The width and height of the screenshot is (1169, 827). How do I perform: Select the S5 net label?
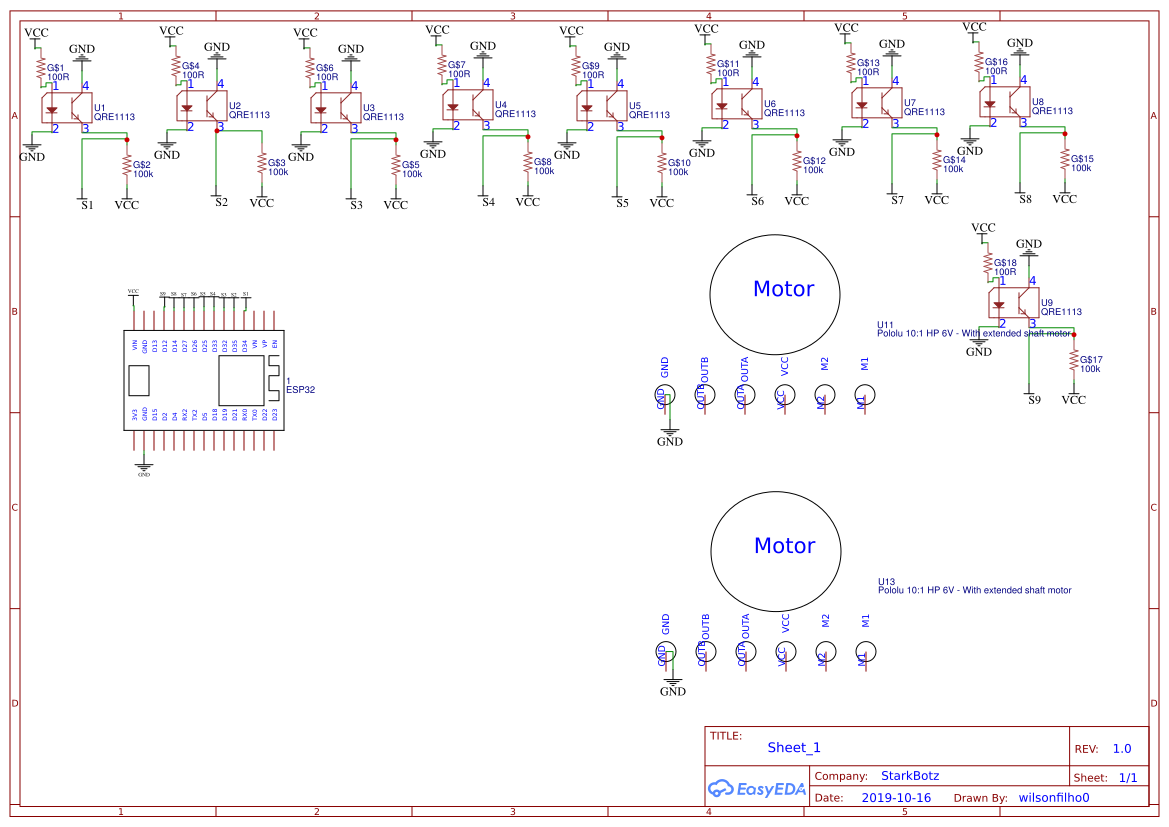click(x=623, y=203)
